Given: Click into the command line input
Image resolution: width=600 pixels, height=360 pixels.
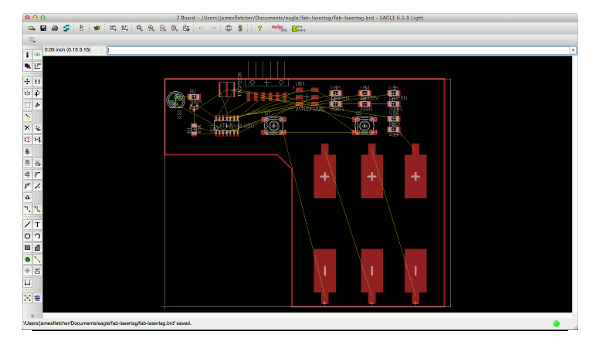Looking at the screenshot, I should point(338,50).
